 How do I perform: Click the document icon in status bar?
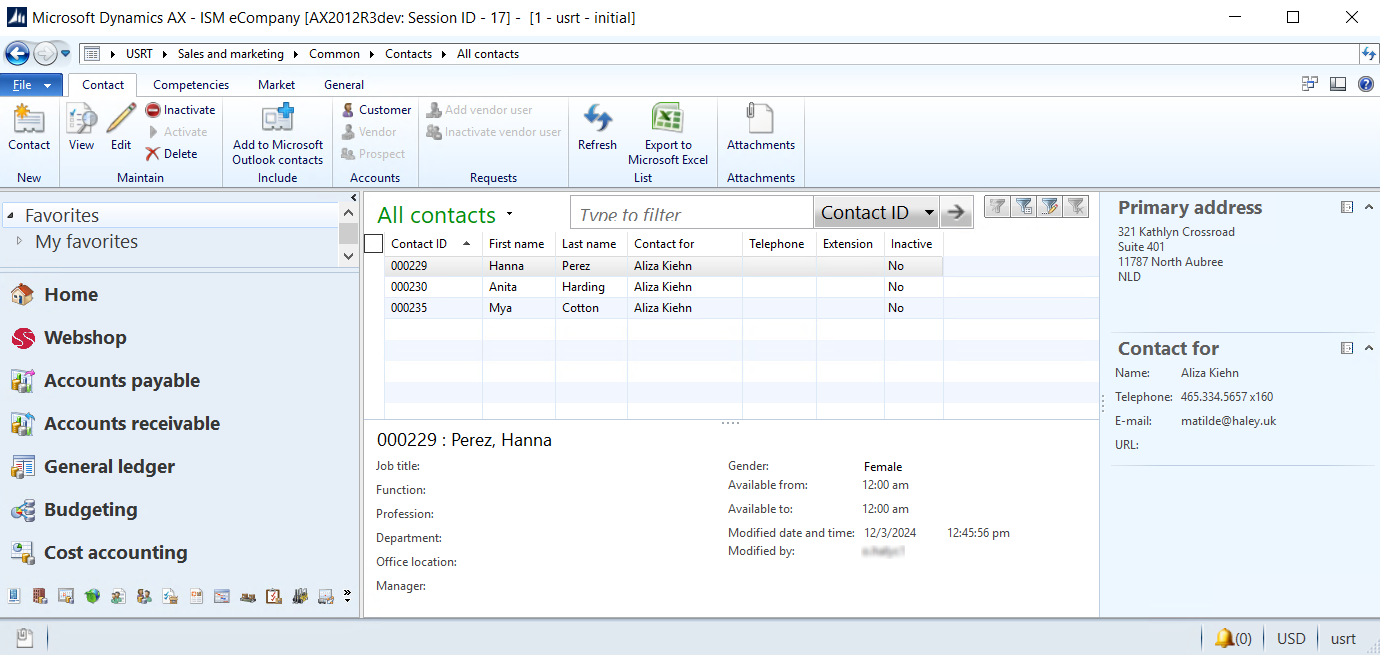pos(26,638)
